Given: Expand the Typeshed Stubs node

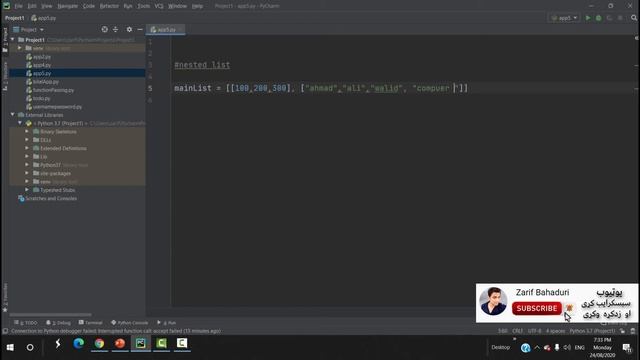Looking at the screenshot, I should pos(27,190).
